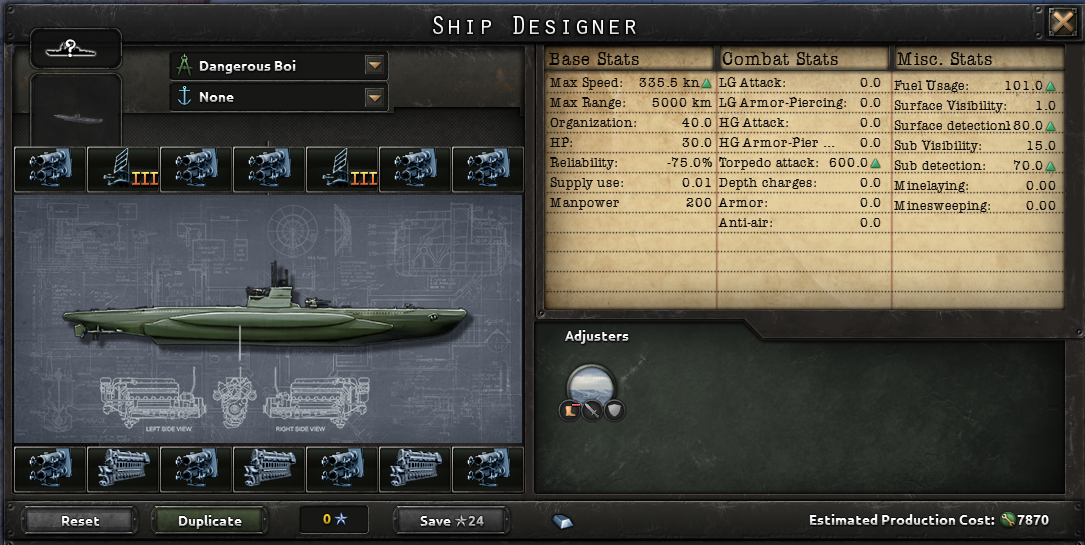Click the submarine hull type icon with question mark

(x=76, y=49)
